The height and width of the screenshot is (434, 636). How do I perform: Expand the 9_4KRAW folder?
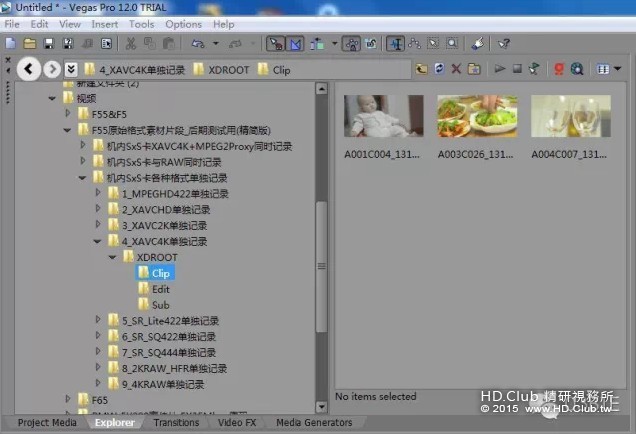[98, 382]
